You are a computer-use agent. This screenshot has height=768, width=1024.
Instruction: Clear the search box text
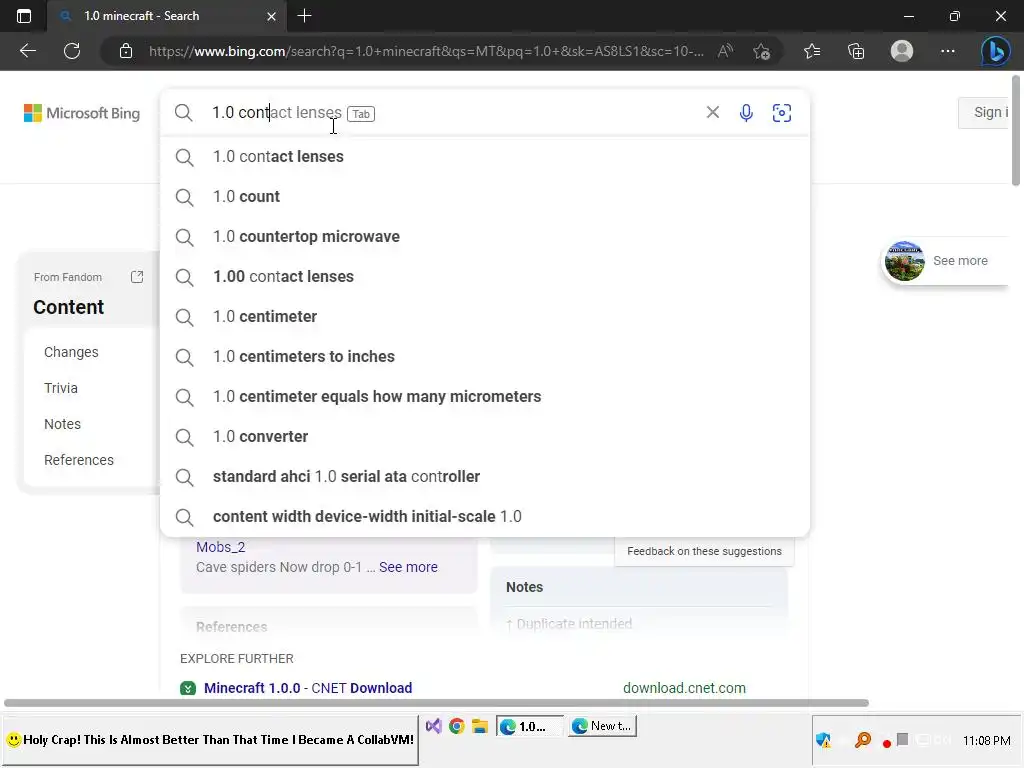[712, 112]
